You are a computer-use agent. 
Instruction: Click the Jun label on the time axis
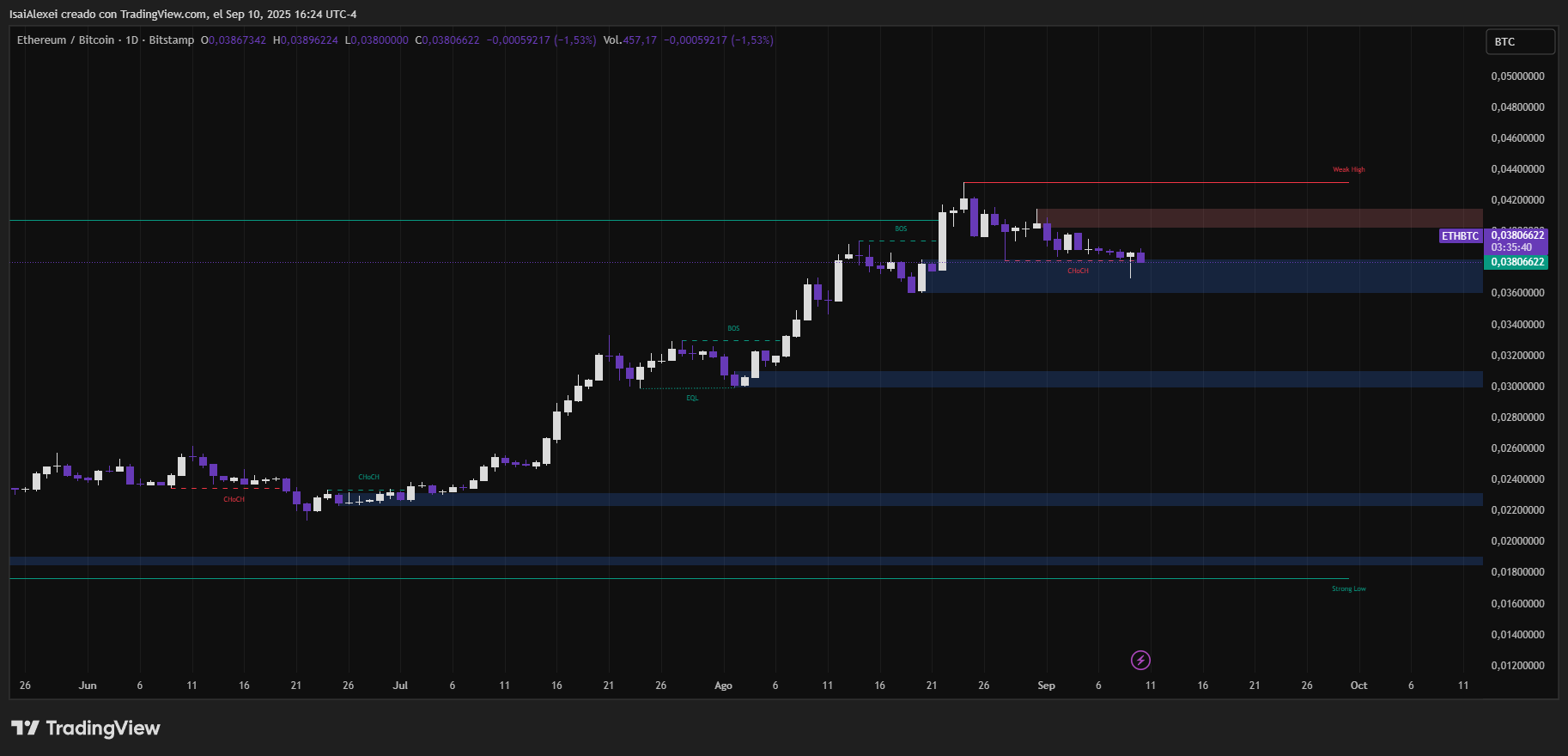pos(88,686)
